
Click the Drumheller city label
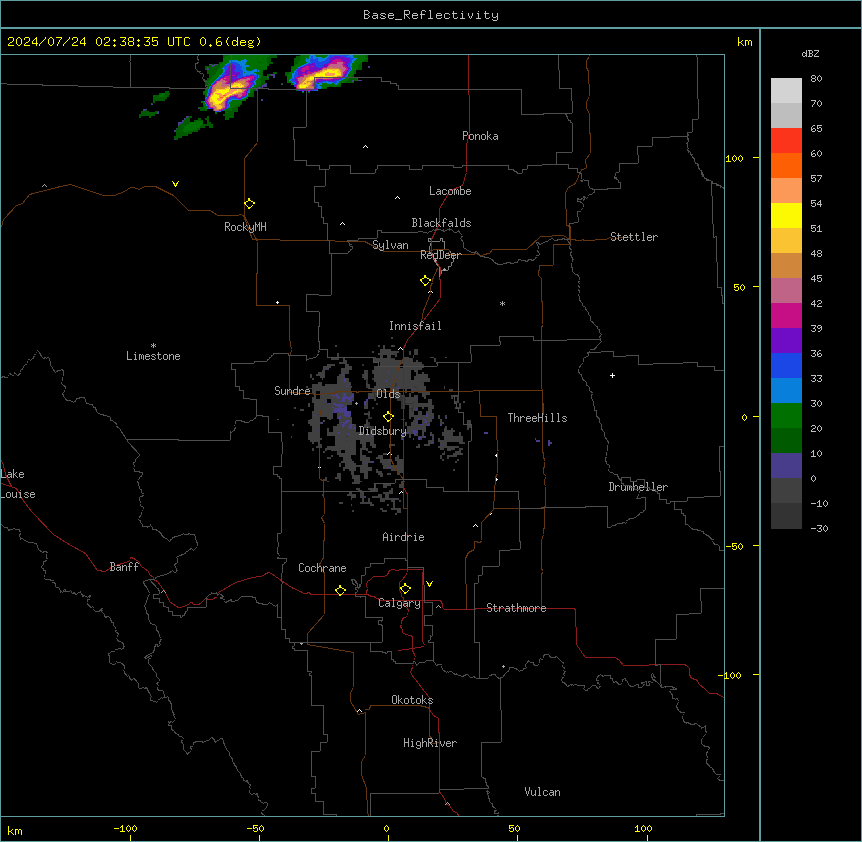coord(638,487)
